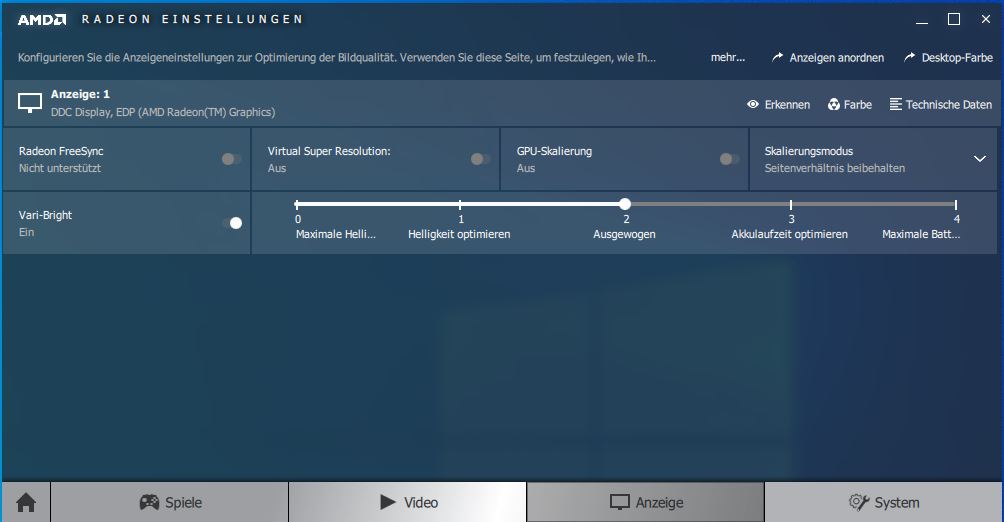Click the color palette icon beside Farbe
Viewport: 1004px width, 522px height.
[x=834, y=104]
